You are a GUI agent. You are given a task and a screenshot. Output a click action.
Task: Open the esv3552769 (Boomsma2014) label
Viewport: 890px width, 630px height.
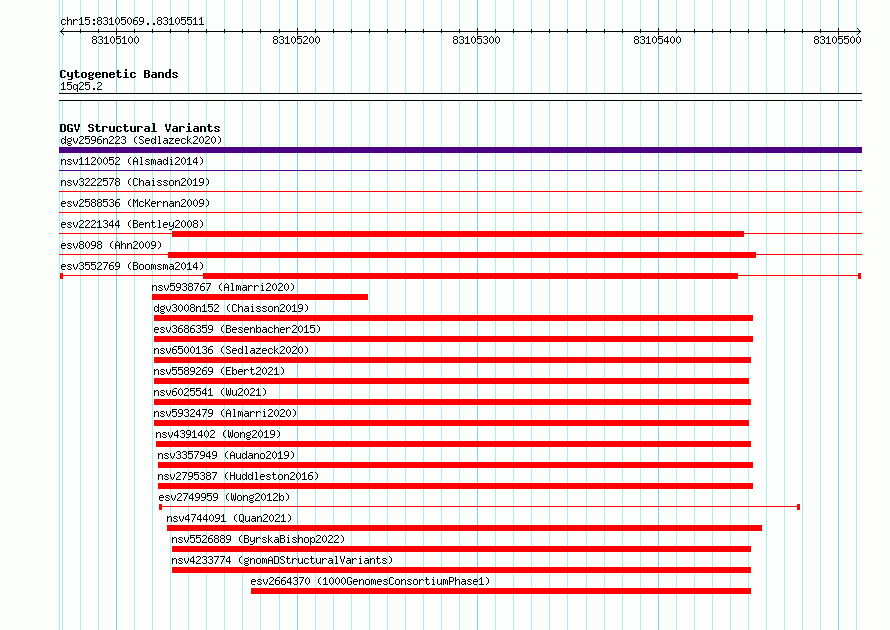pos(132,266)
